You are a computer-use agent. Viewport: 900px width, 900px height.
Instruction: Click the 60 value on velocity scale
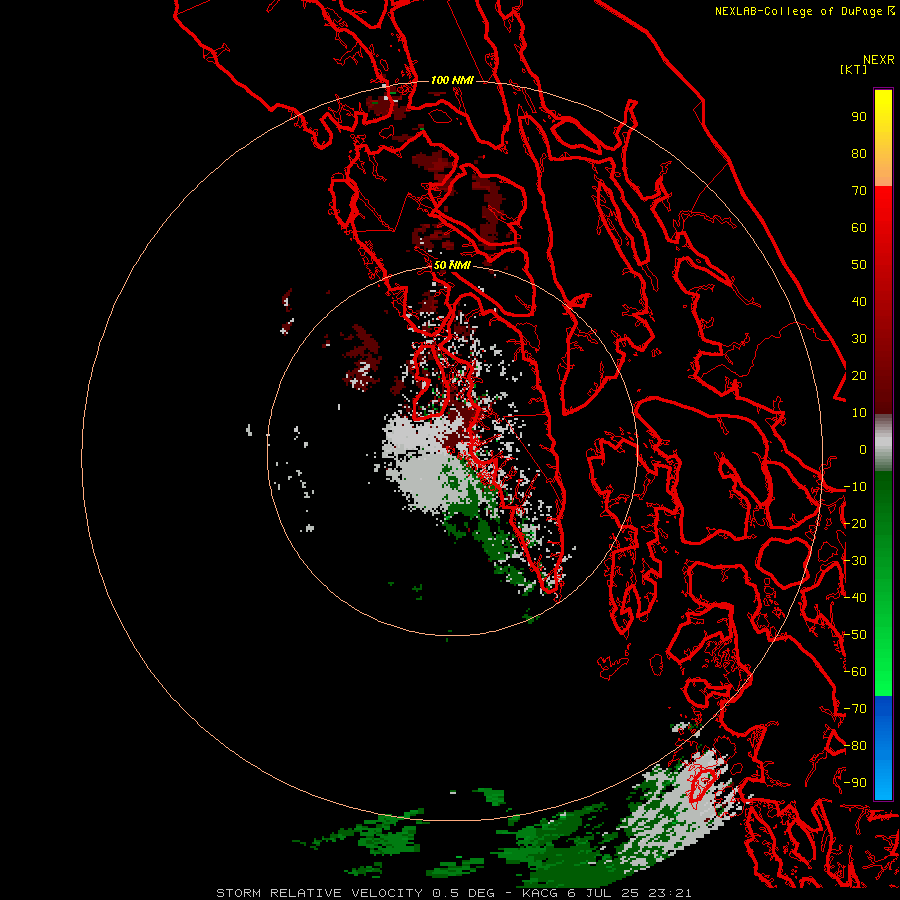[859, 228]
